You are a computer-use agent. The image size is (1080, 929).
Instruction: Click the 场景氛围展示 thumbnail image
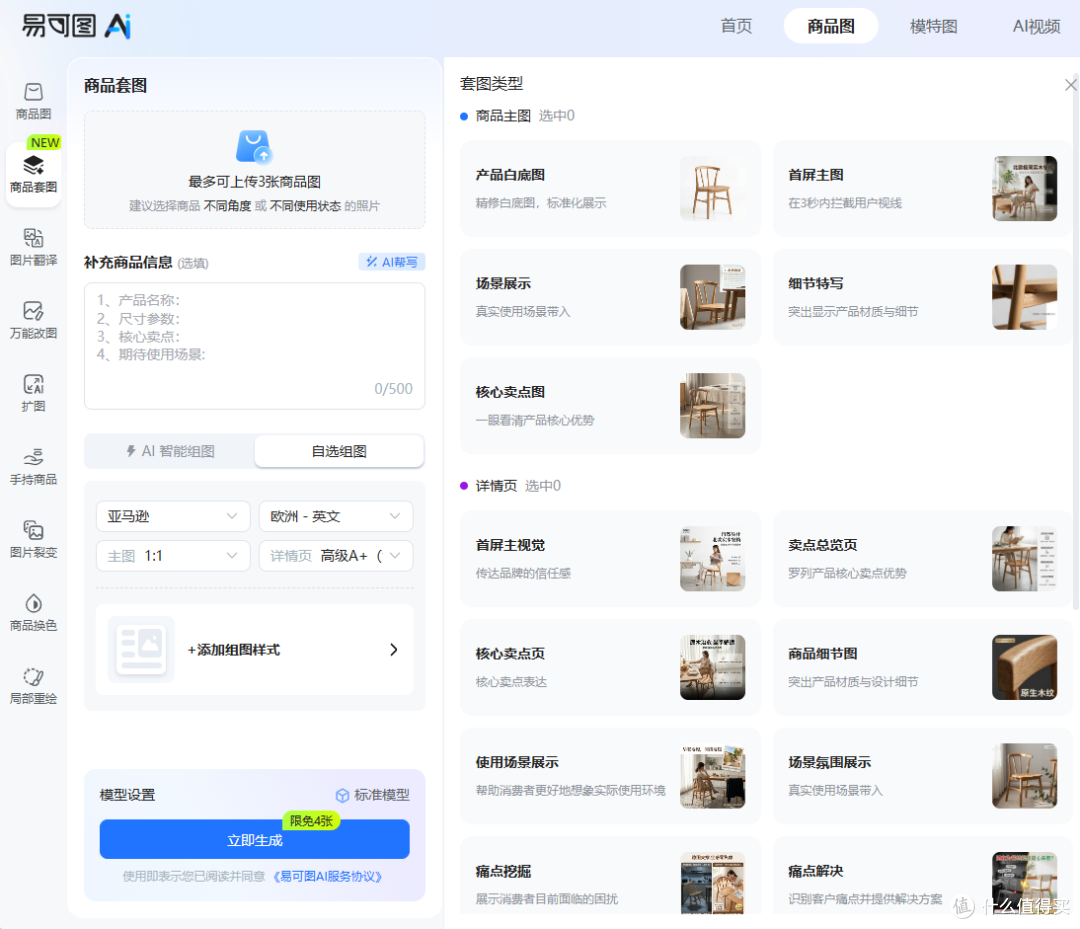(1024, 776)
